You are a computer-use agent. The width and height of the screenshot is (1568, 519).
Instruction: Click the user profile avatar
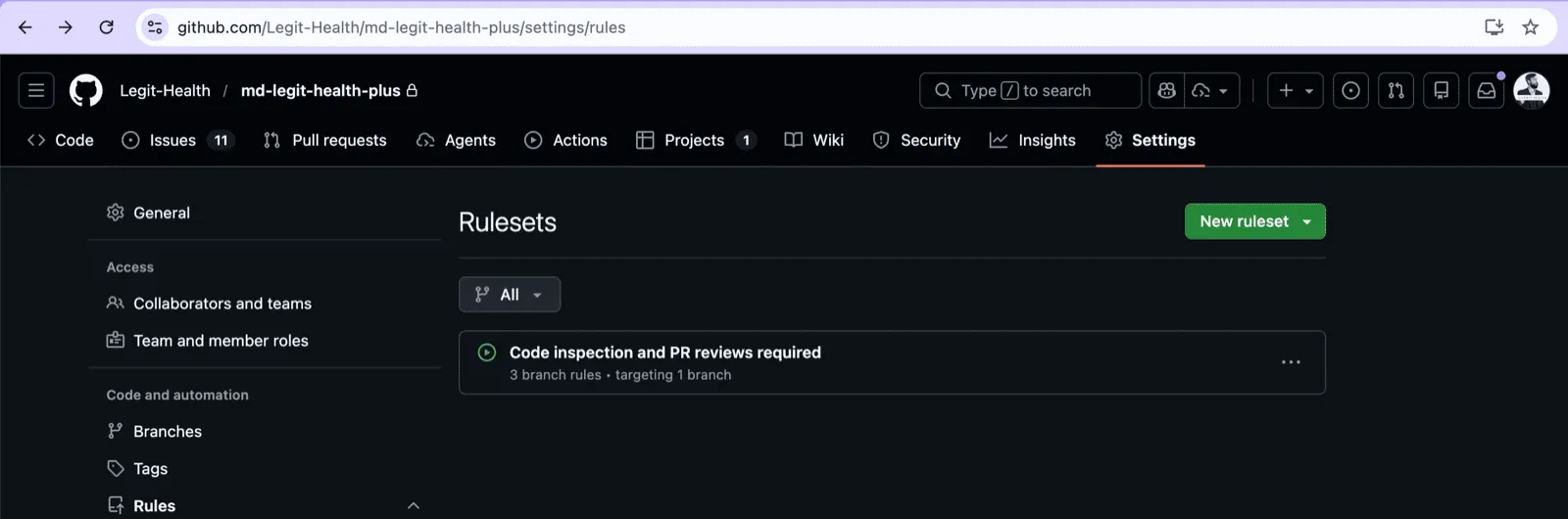[x=1531, y=90]
